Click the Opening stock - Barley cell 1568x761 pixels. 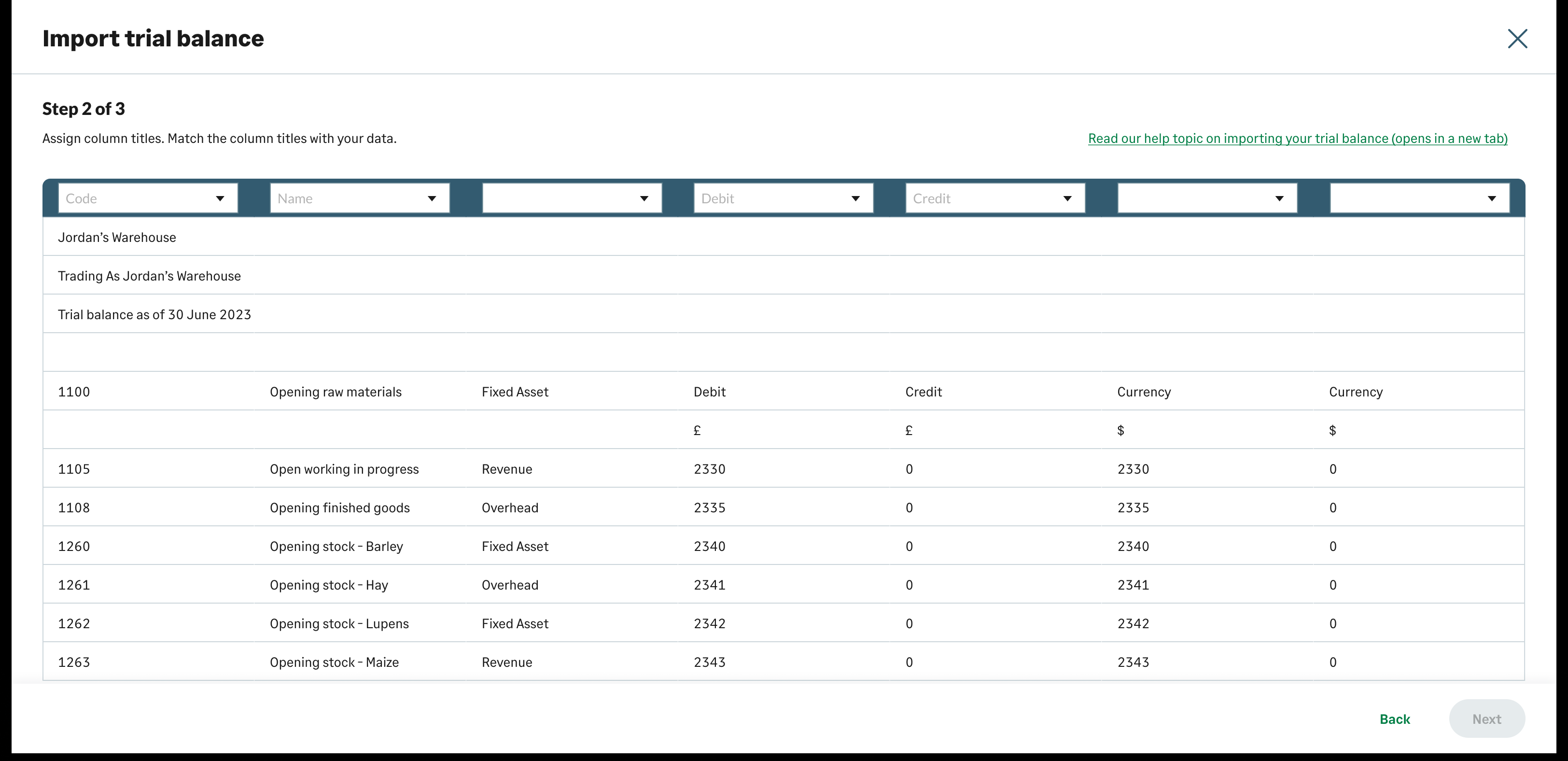(336, 547)
